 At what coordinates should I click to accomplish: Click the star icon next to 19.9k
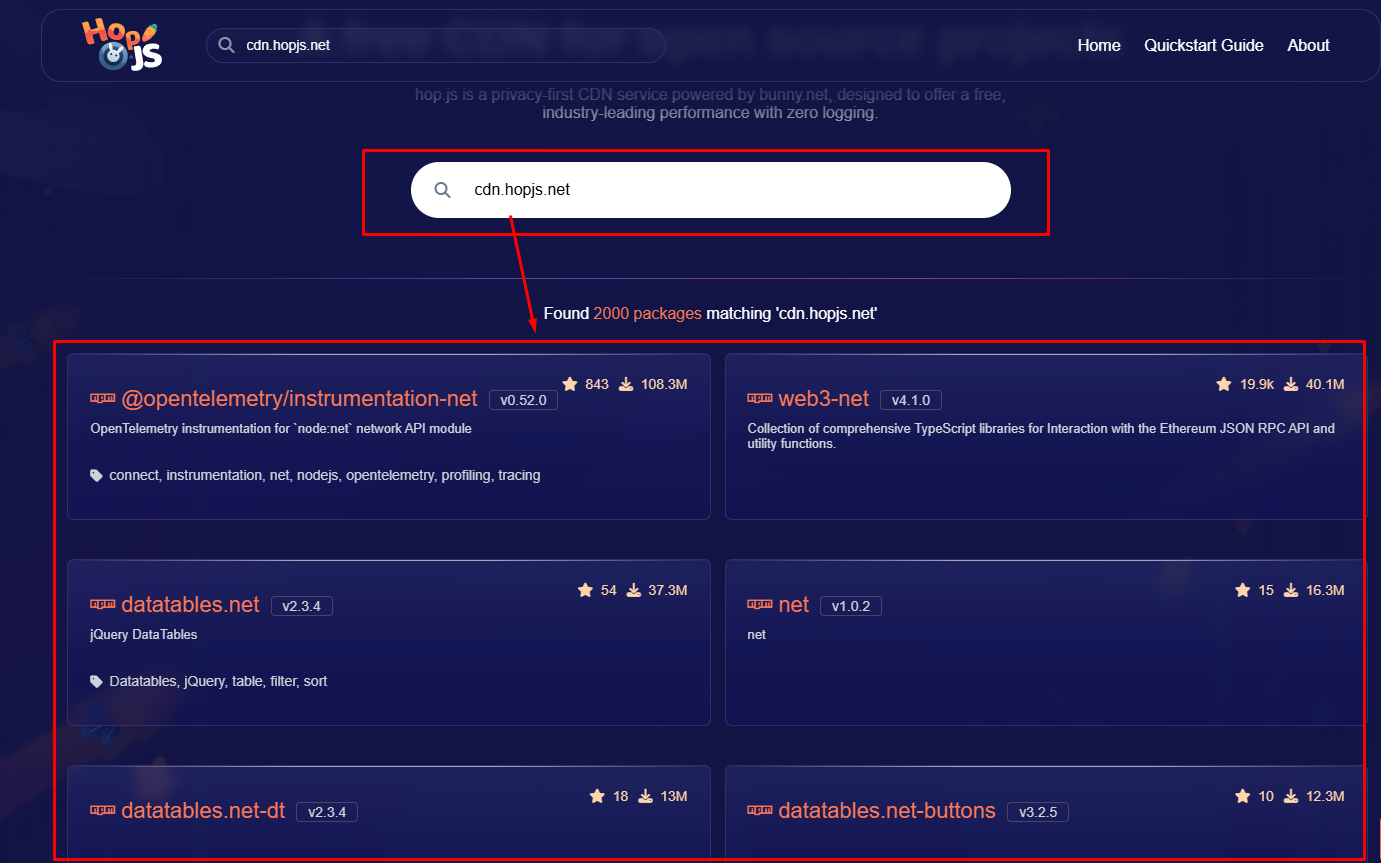(1223, 384)
